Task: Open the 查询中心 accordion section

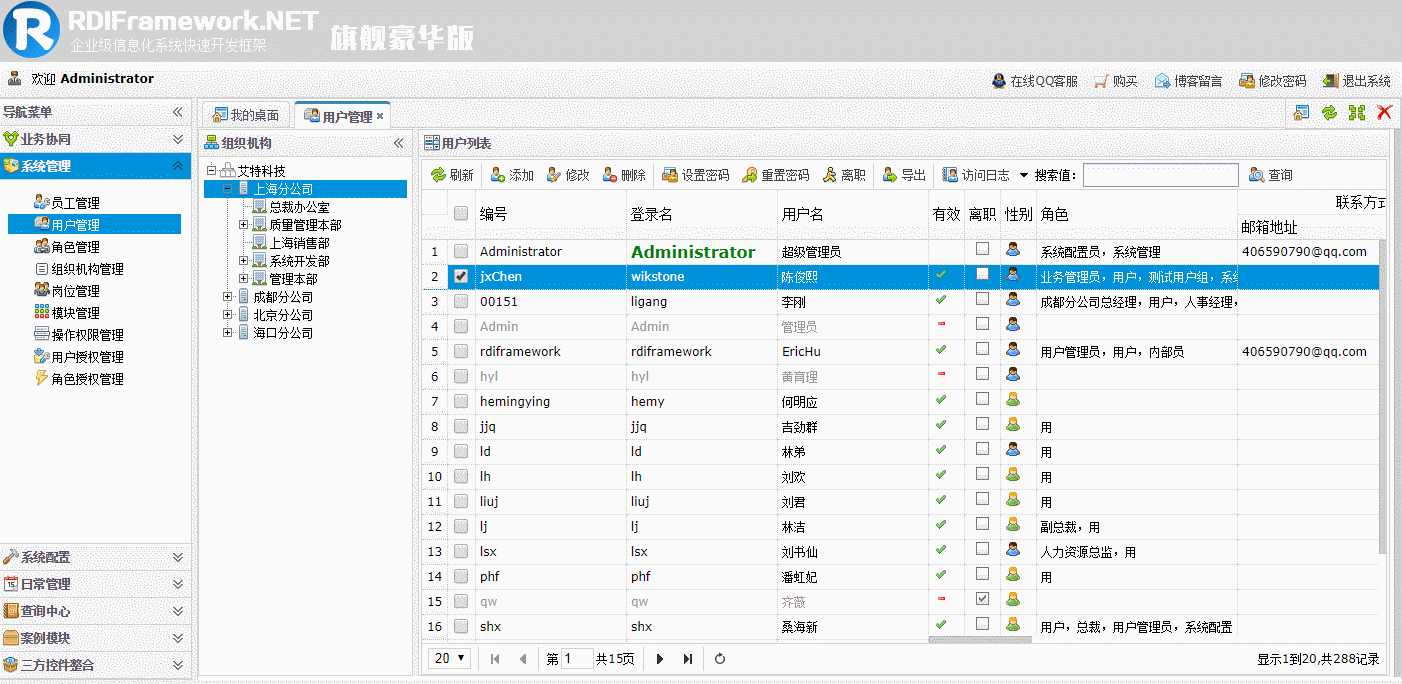Action: click(x=95, y=611)
